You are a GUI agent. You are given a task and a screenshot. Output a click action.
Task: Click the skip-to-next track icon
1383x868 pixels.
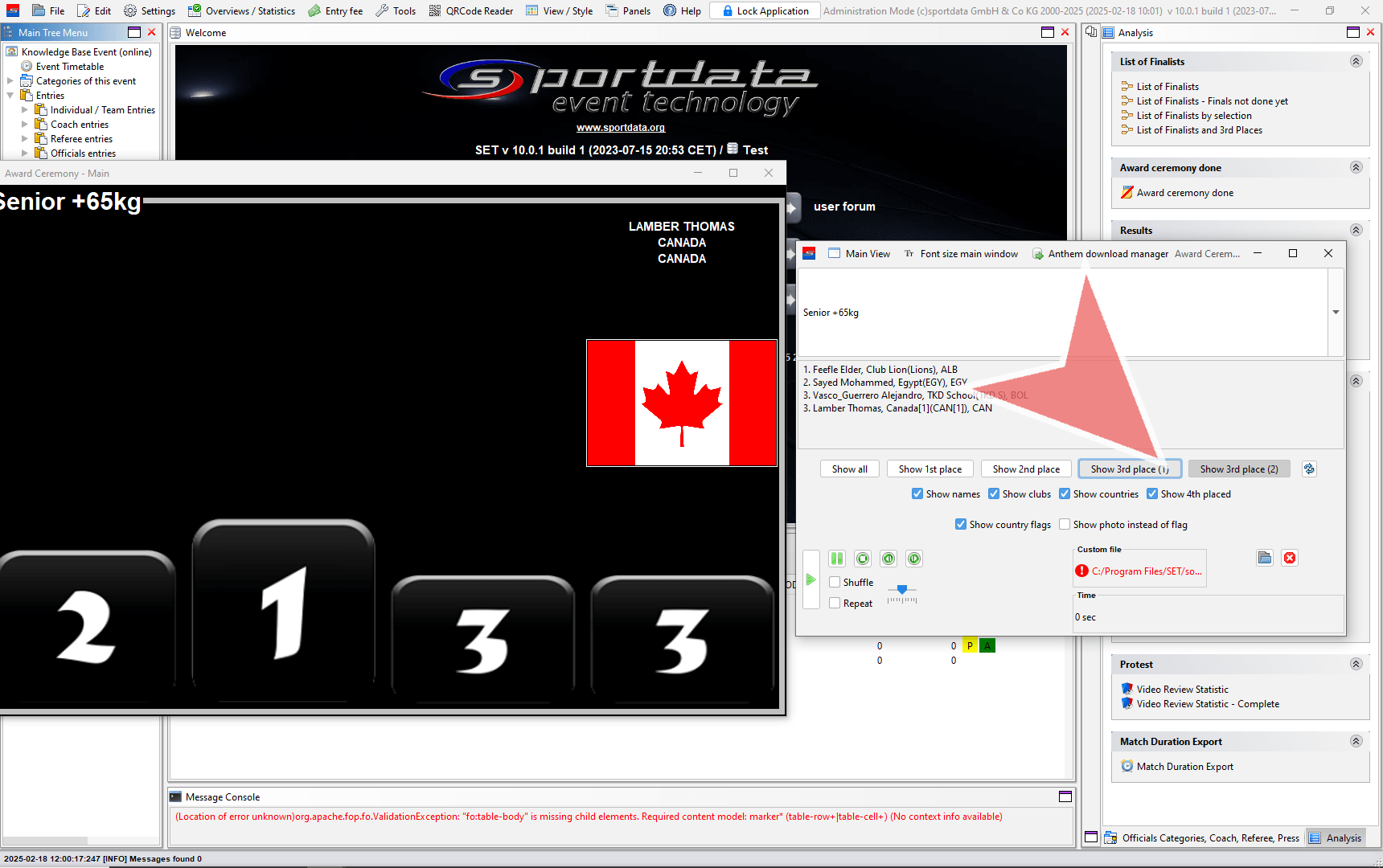(914, 559)
